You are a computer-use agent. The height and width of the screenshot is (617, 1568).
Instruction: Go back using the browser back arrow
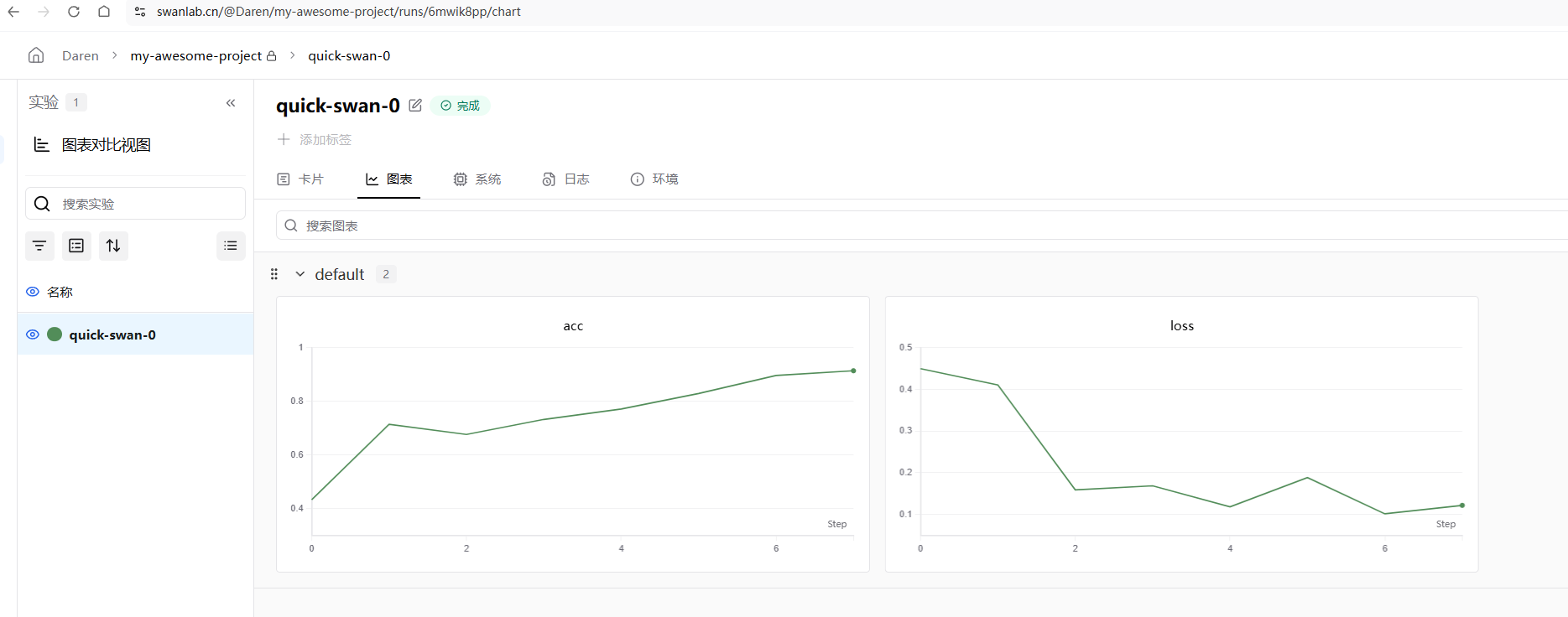(x=13, y=12)
